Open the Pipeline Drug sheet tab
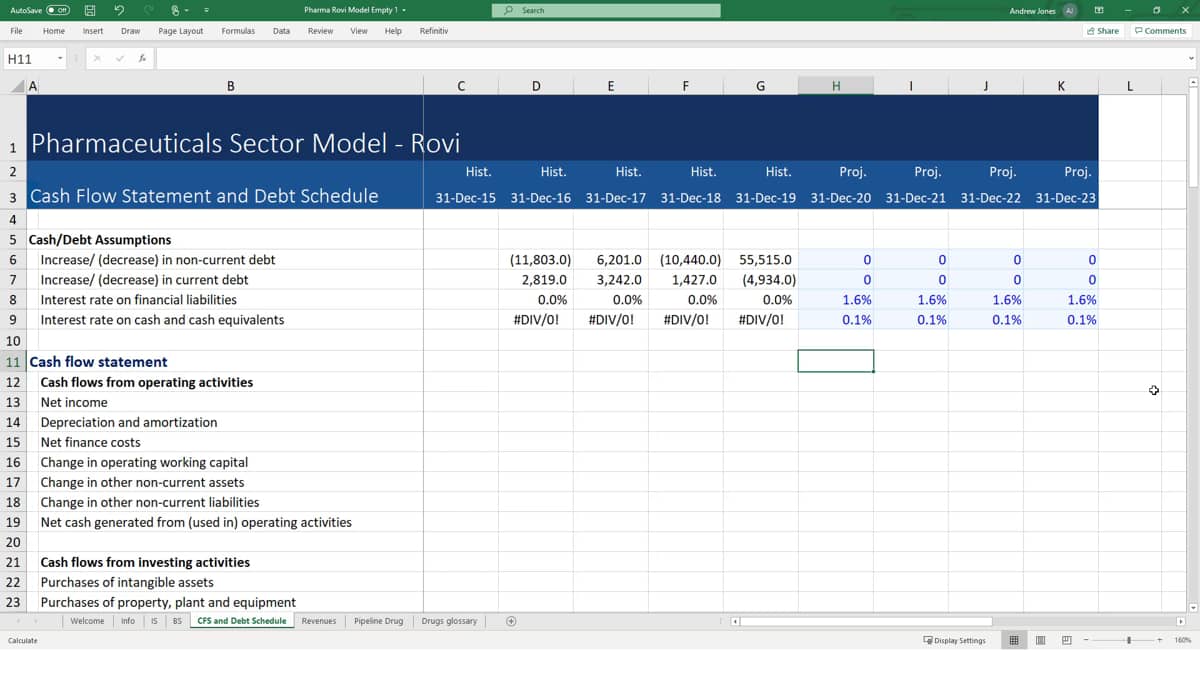 click(379, 621)
